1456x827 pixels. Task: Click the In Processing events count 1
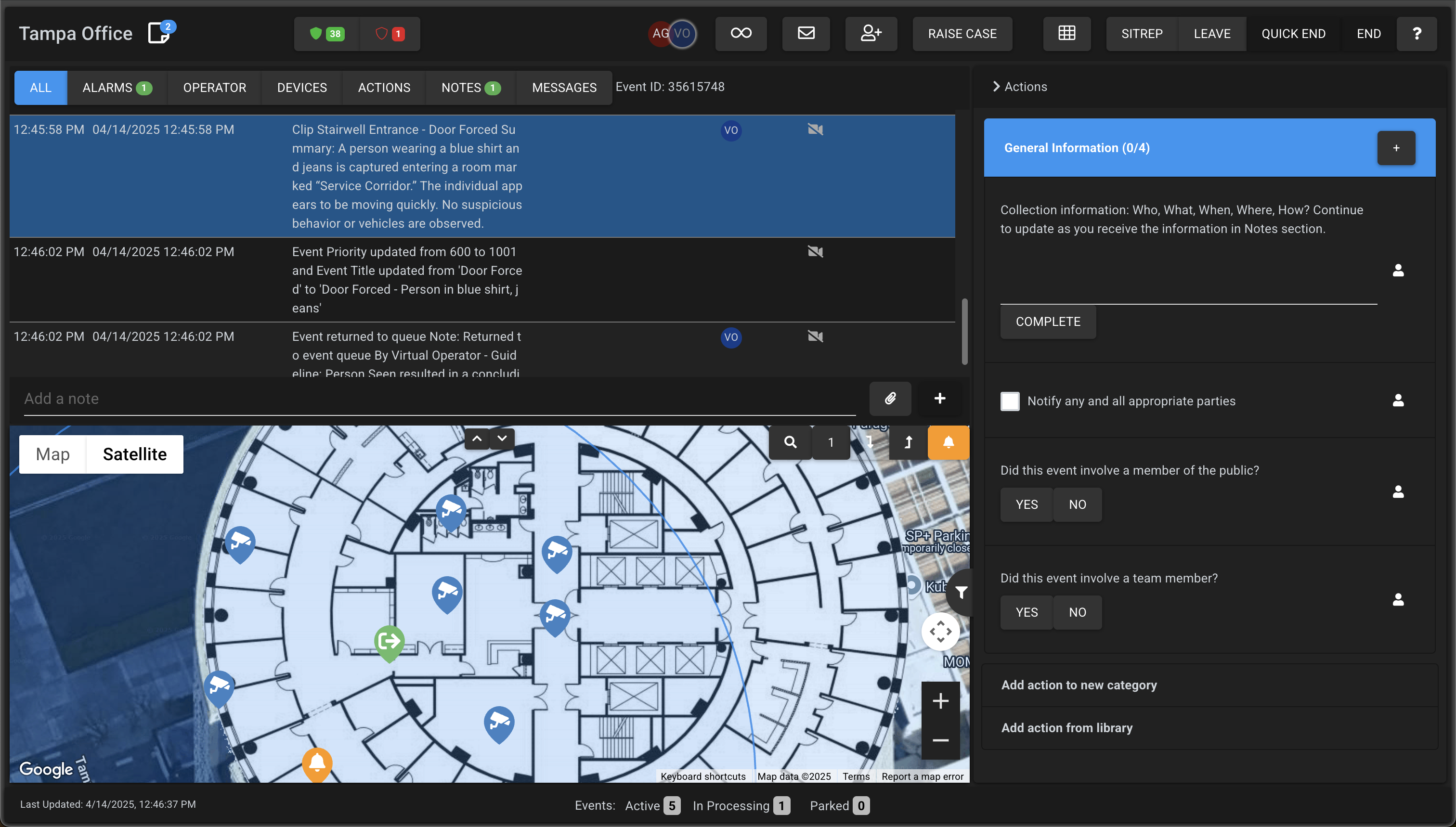coord(781,805)
